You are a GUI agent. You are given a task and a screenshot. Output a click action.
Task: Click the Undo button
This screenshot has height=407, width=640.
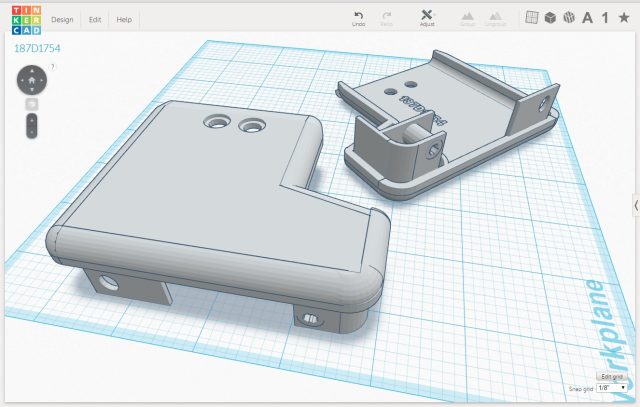click(358, 19)
